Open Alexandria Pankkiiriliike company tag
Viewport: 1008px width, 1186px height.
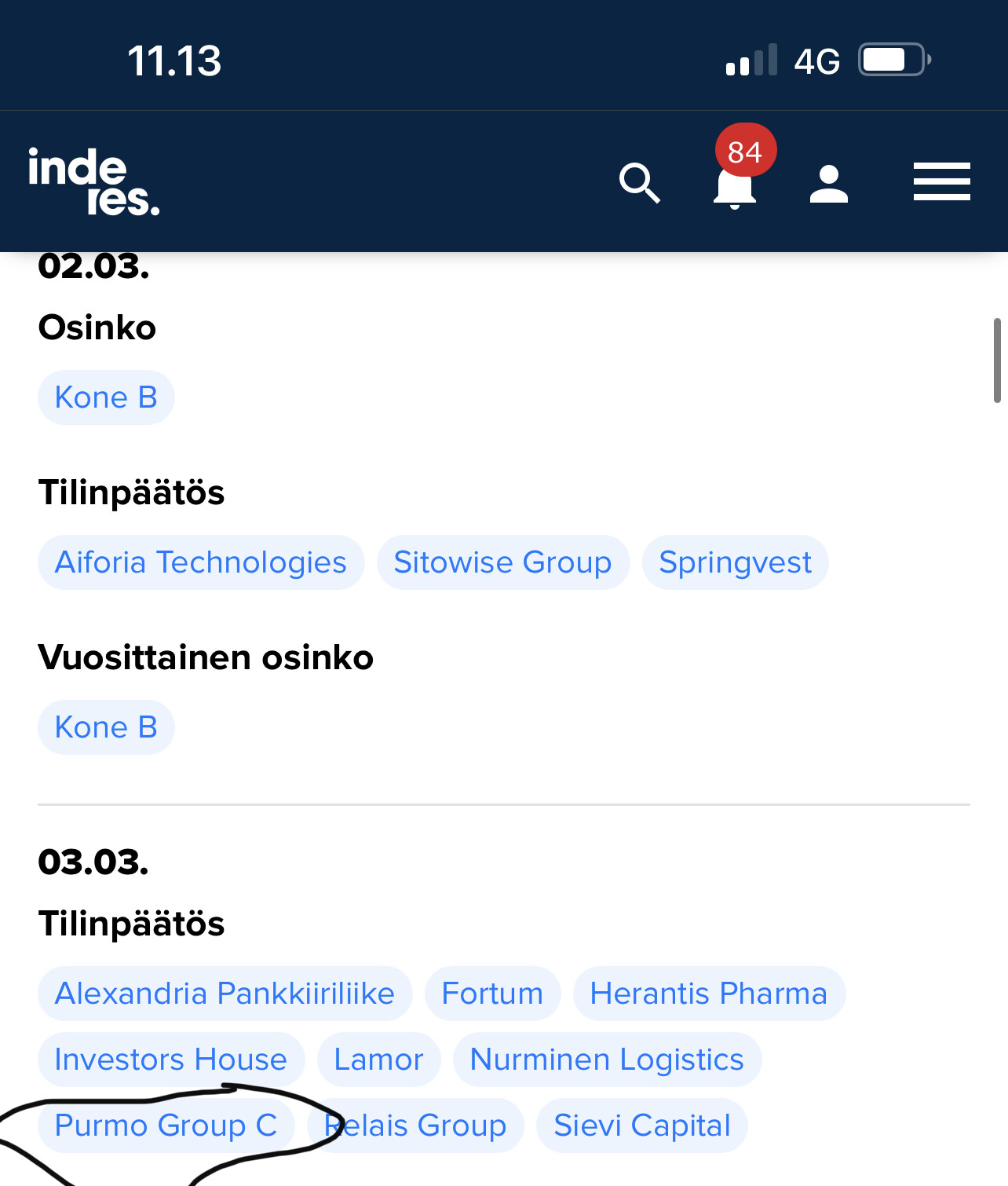[x=225, y=994]
